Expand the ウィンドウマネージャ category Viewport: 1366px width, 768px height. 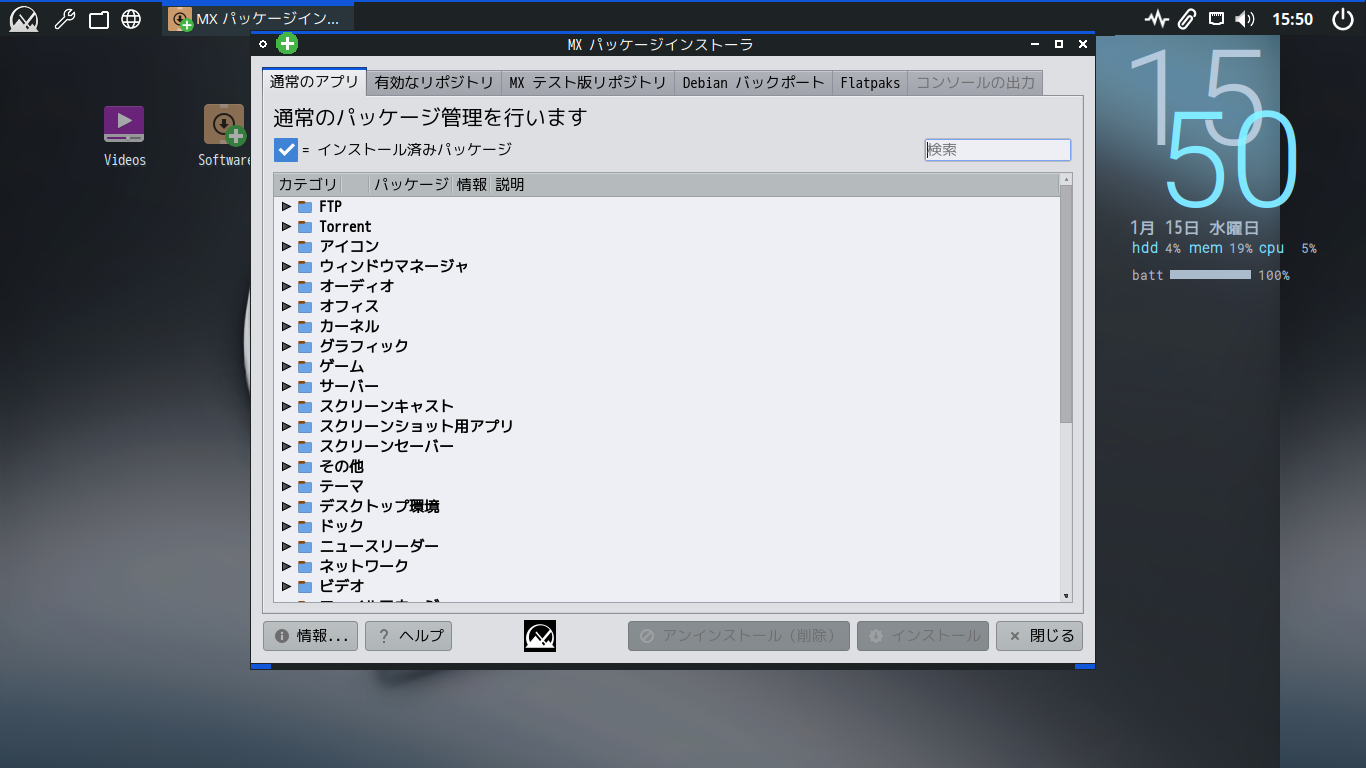click(x=286, y=266)
